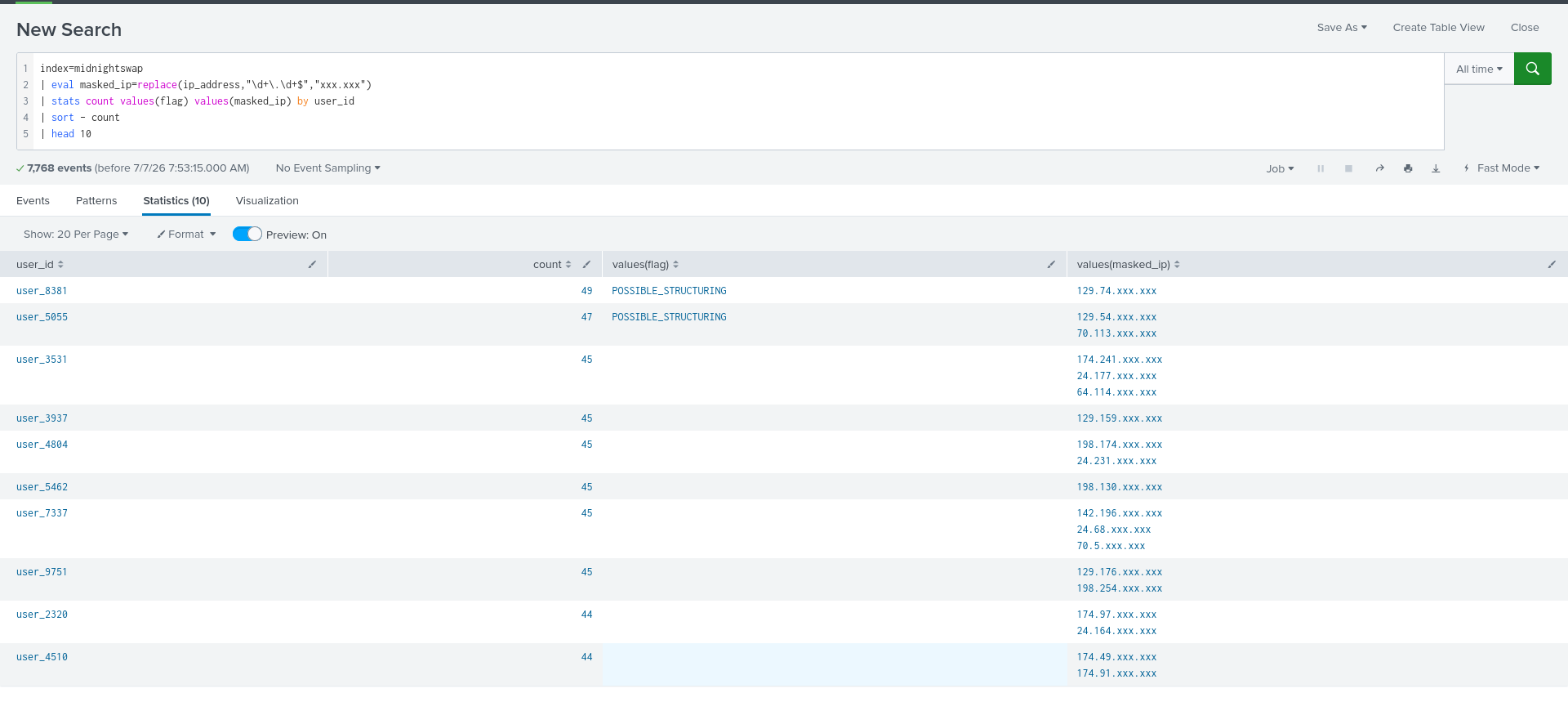
Task: Click the 7,768 events status text
Action: (59, 168)
